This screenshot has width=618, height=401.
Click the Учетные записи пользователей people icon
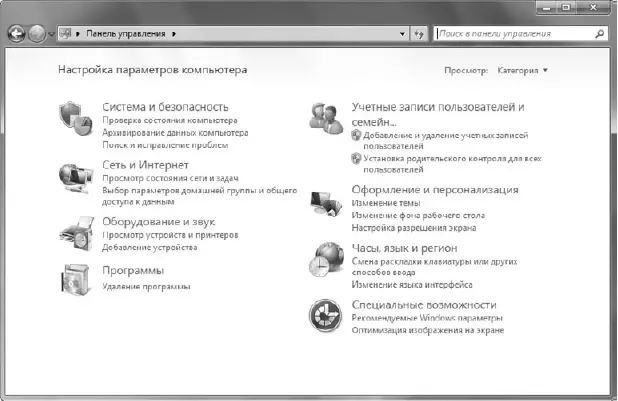326,118
